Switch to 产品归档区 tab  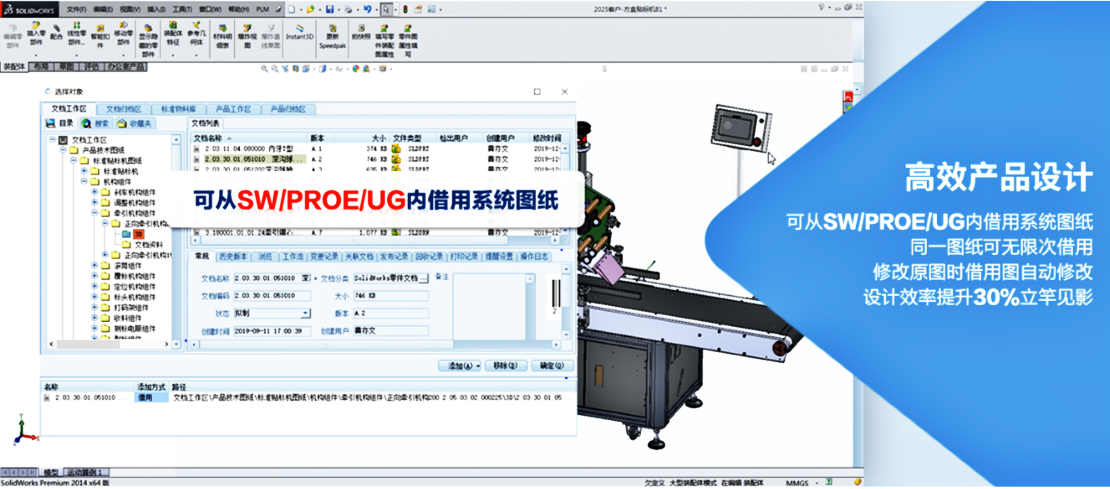(288, 109)
